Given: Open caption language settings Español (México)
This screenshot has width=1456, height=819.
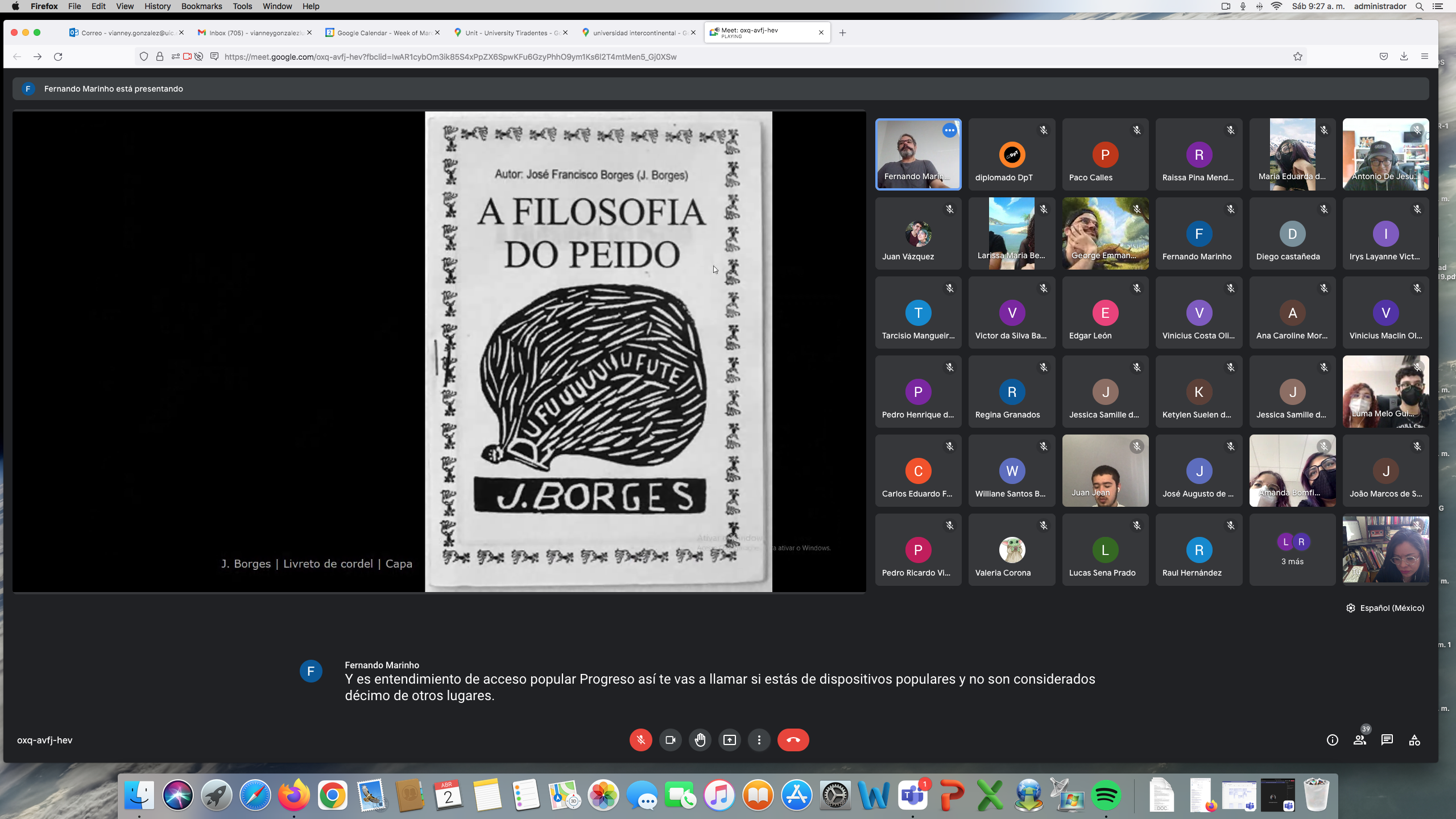Looking at the screenshot, I should click(1385, 608).
